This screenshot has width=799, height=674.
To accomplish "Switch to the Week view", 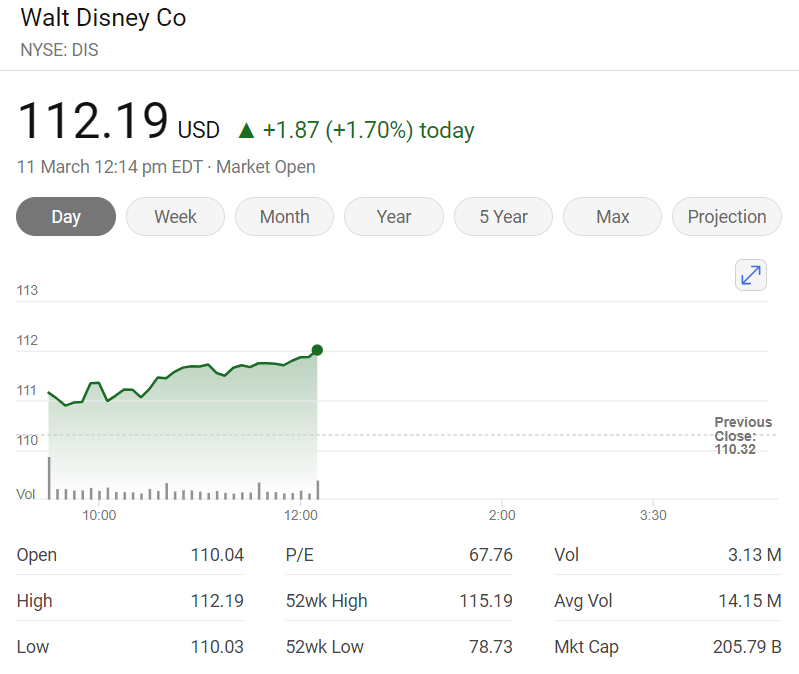I will tap(175, 217).
